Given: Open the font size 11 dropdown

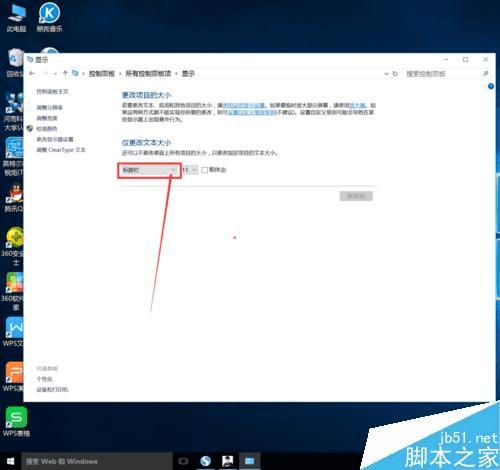Looking at the screenshot, I should click(x=190, y=170).
